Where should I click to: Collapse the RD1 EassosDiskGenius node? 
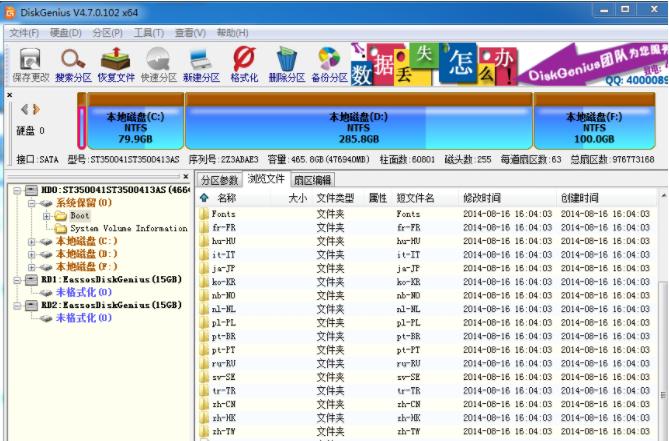[17, 280]
